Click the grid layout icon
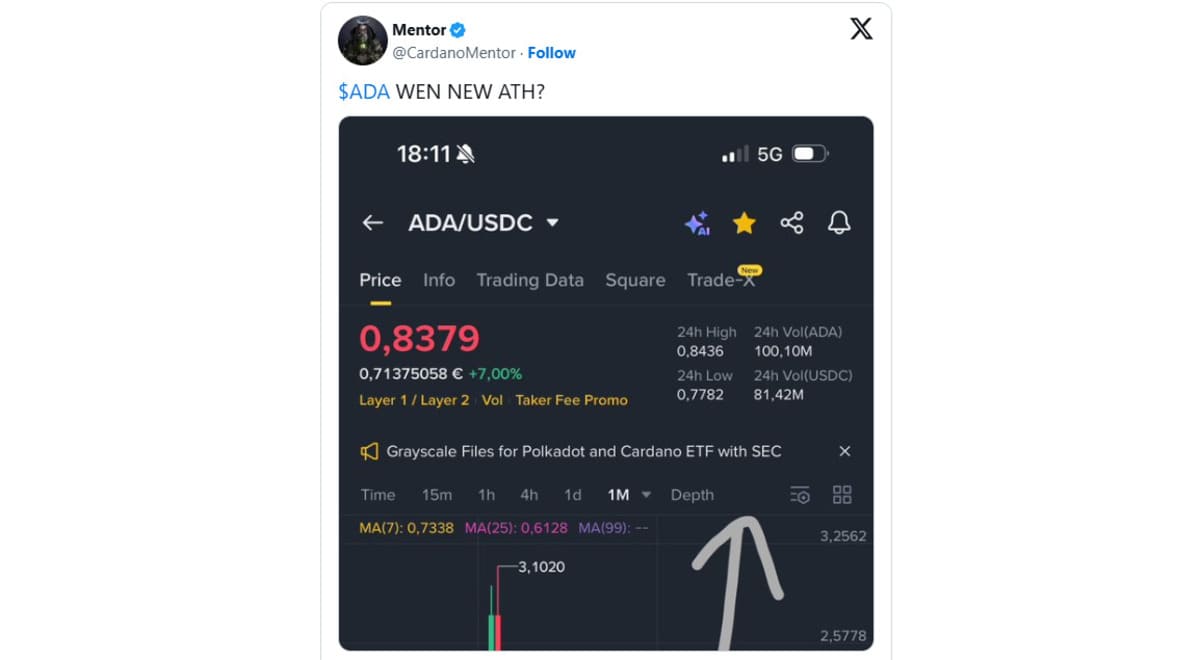The width and height of the screenshot is (1200, 660). click(x=842, y=495)
